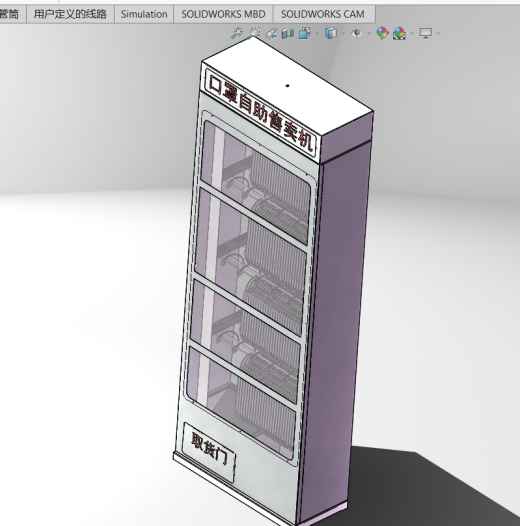520x526 pixels.
Task: Click the Display Style icon
Action: pyautogui.click(x=331, y=33)
